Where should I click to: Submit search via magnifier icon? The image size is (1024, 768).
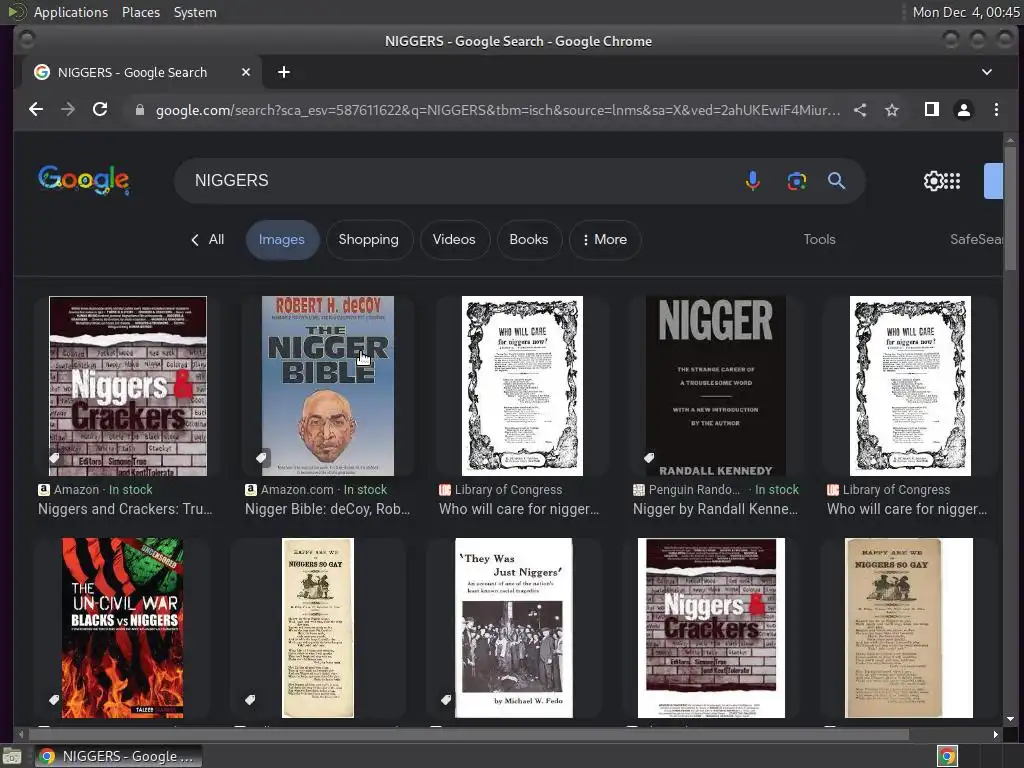pos(837,181)
